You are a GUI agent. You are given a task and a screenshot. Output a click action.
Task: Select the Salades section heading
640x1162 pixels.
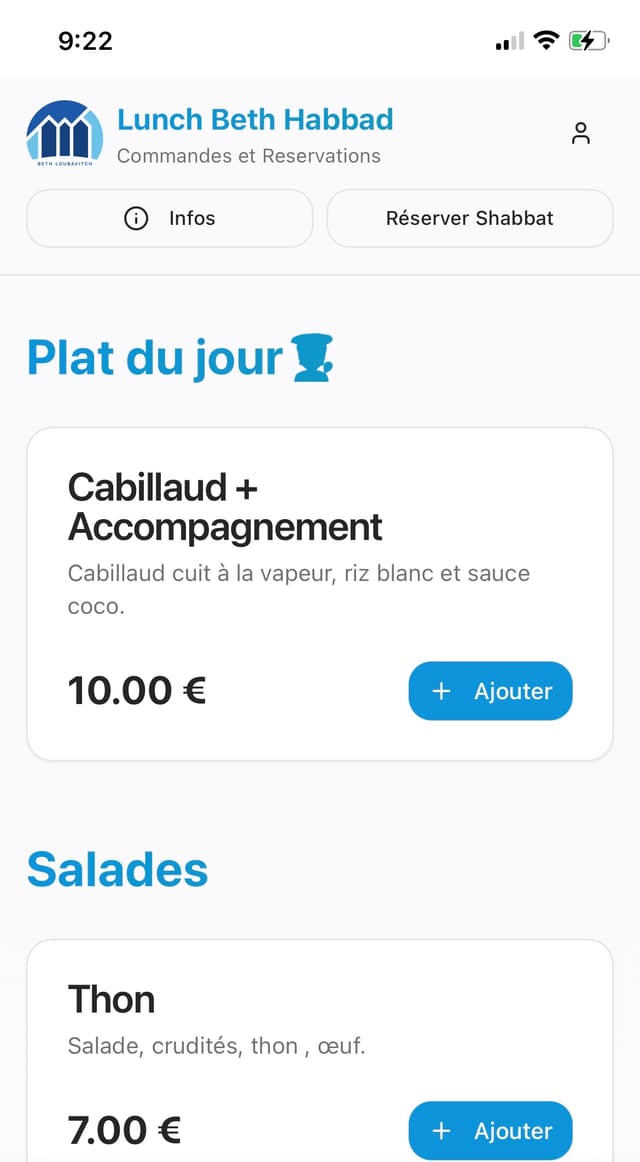click(x=117, y=869)
